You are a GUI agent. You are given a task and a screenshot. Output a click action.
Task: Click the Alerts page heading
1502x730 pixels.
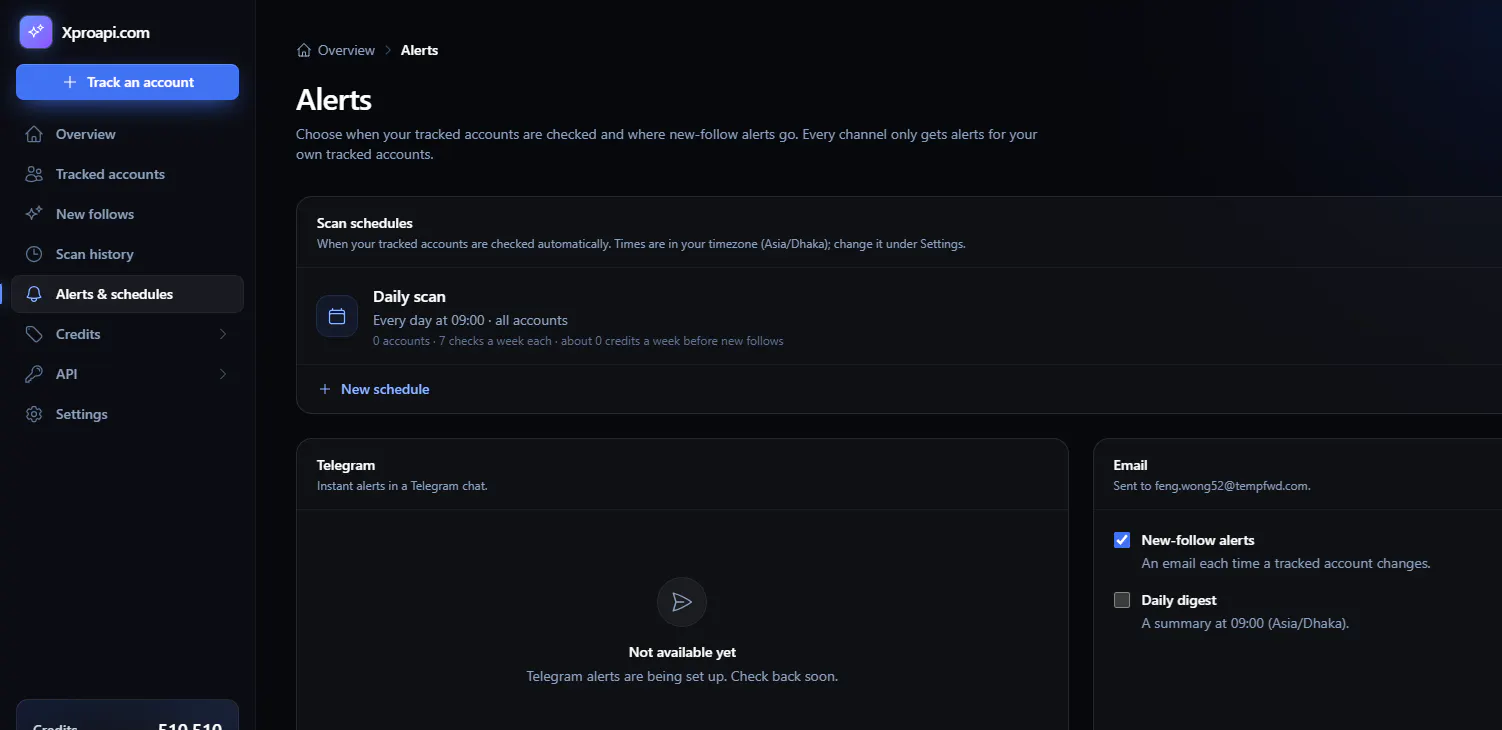(x=334, y=100)
